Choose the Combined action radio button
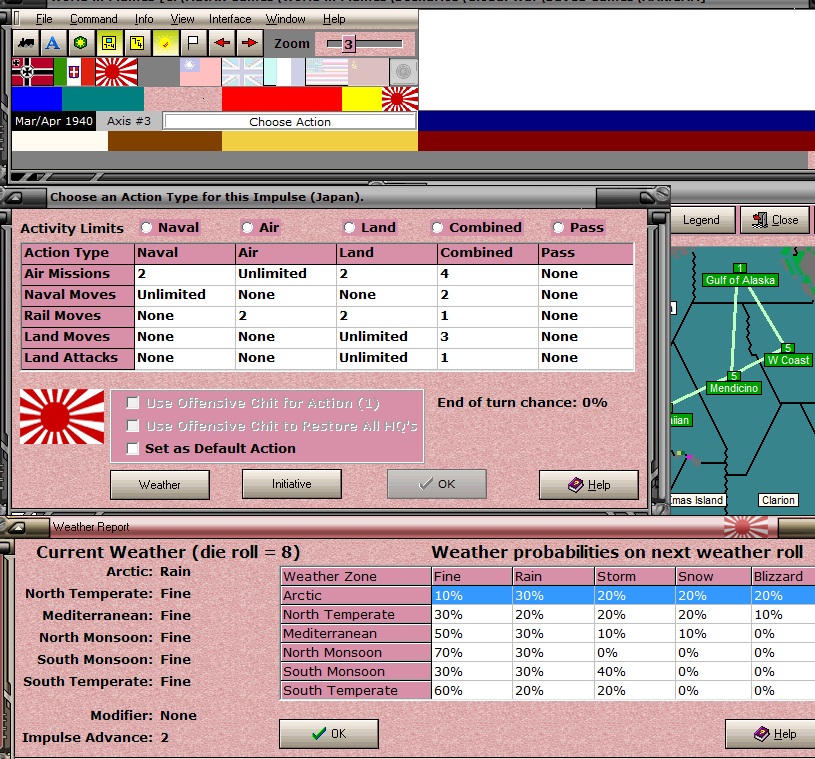This screenshot has height=759, width=815. point(438,228)
